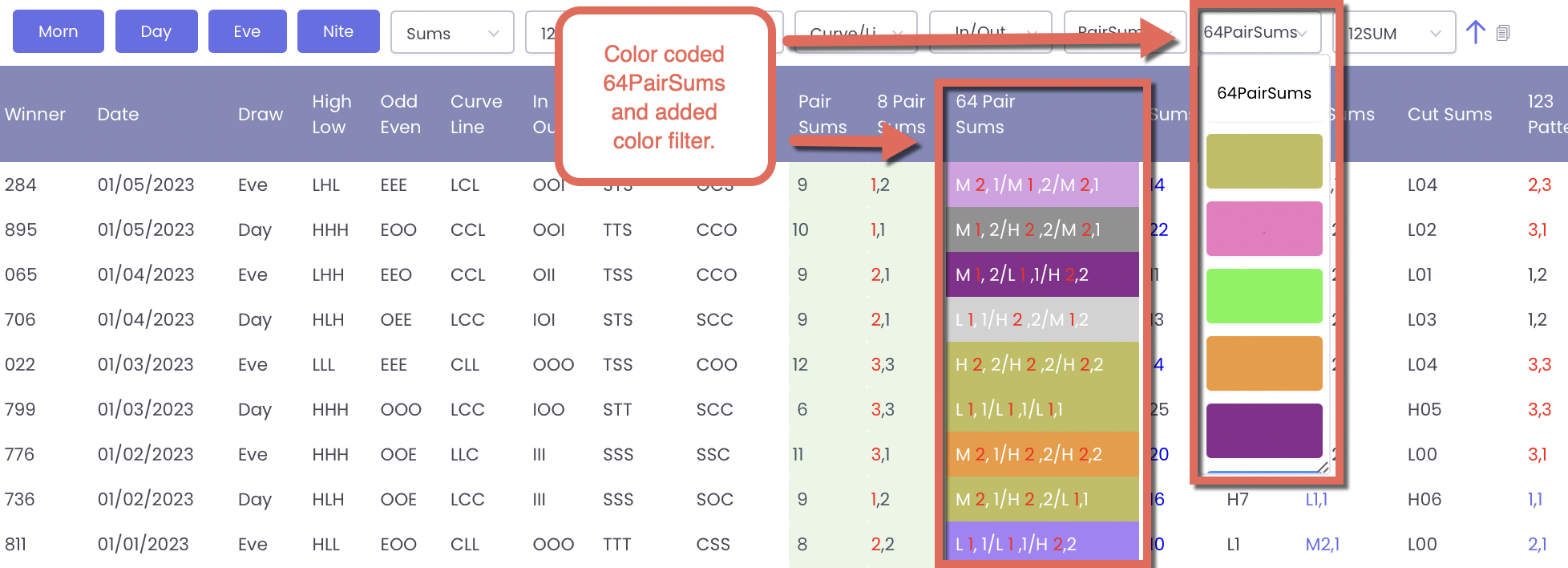Filter draws by Morn
The width and height of the screenshot is (1568, 568).
(x=59, y=31)
